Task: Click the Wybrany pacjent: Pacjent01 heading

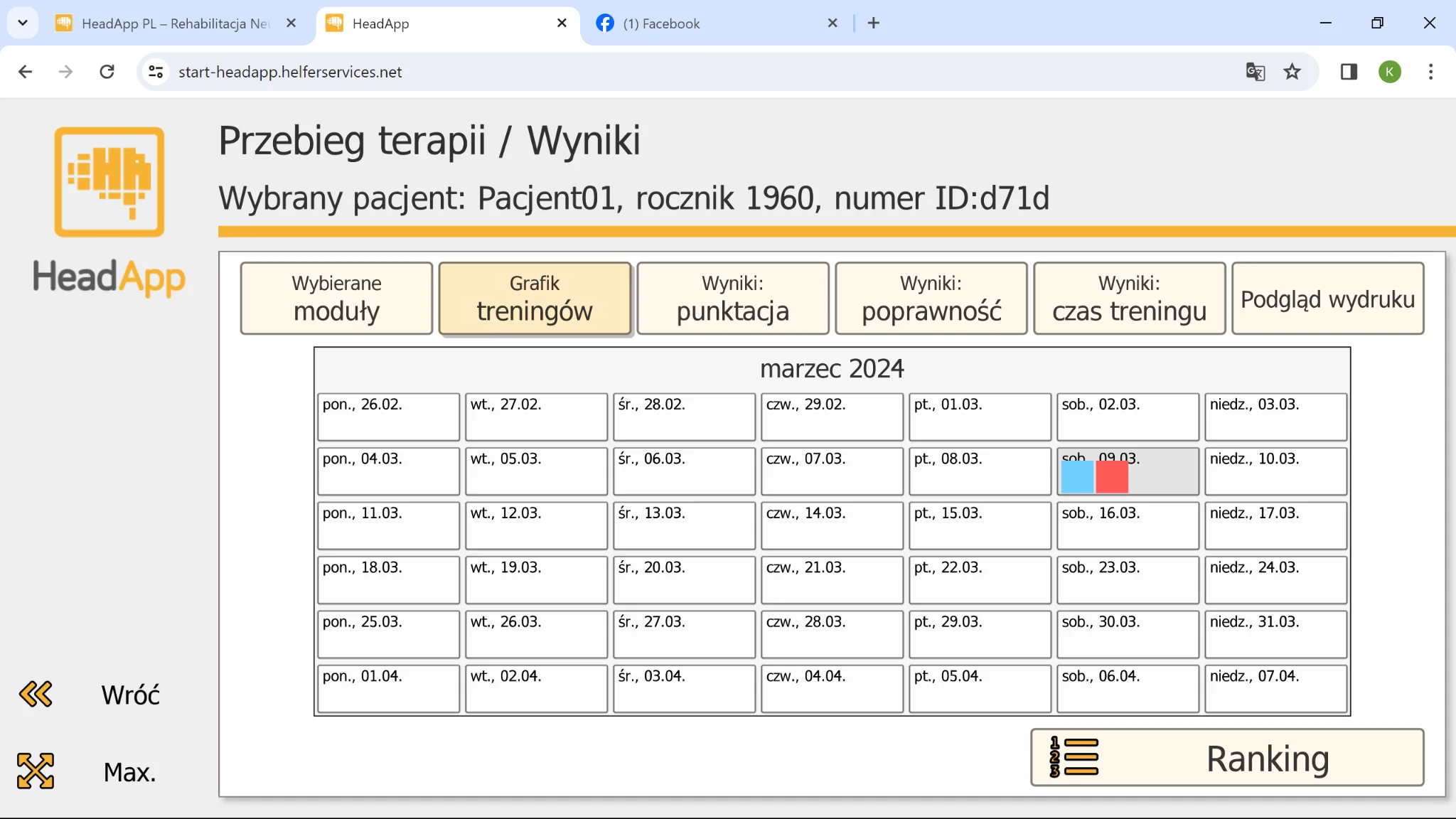Action: pyautogui.click(x=633, y=198)
